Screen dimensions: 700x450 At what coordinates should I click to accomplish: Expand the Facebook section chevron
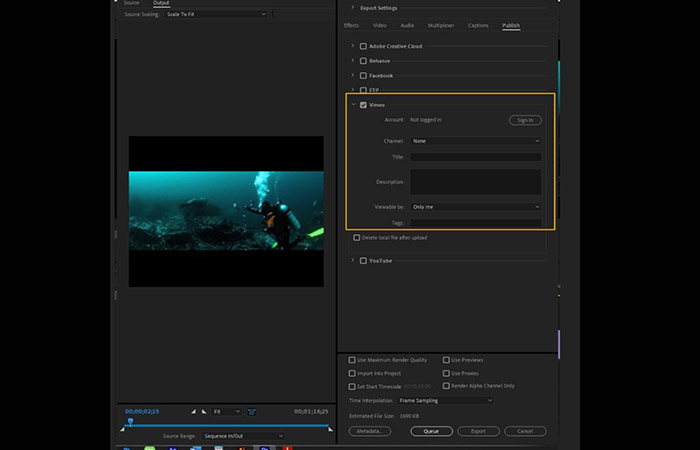click(352, 75)
